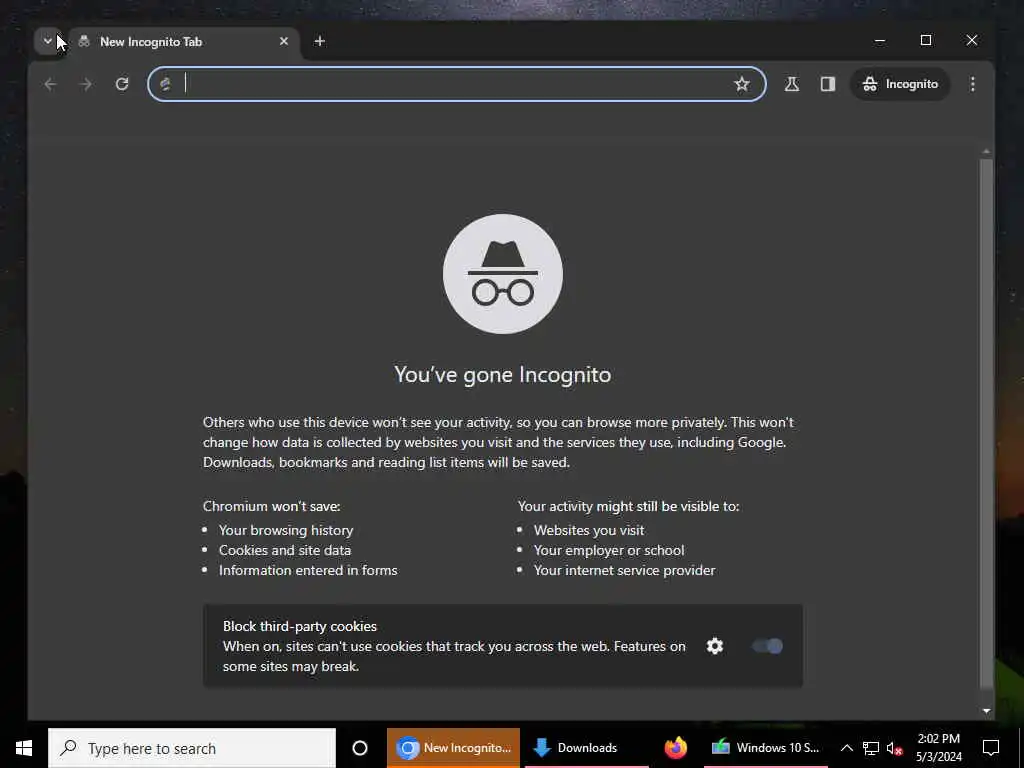Viewport: 1024px width, 768px height.
Task: Select the New Incognito Tab tab
Action: point(184,42)
